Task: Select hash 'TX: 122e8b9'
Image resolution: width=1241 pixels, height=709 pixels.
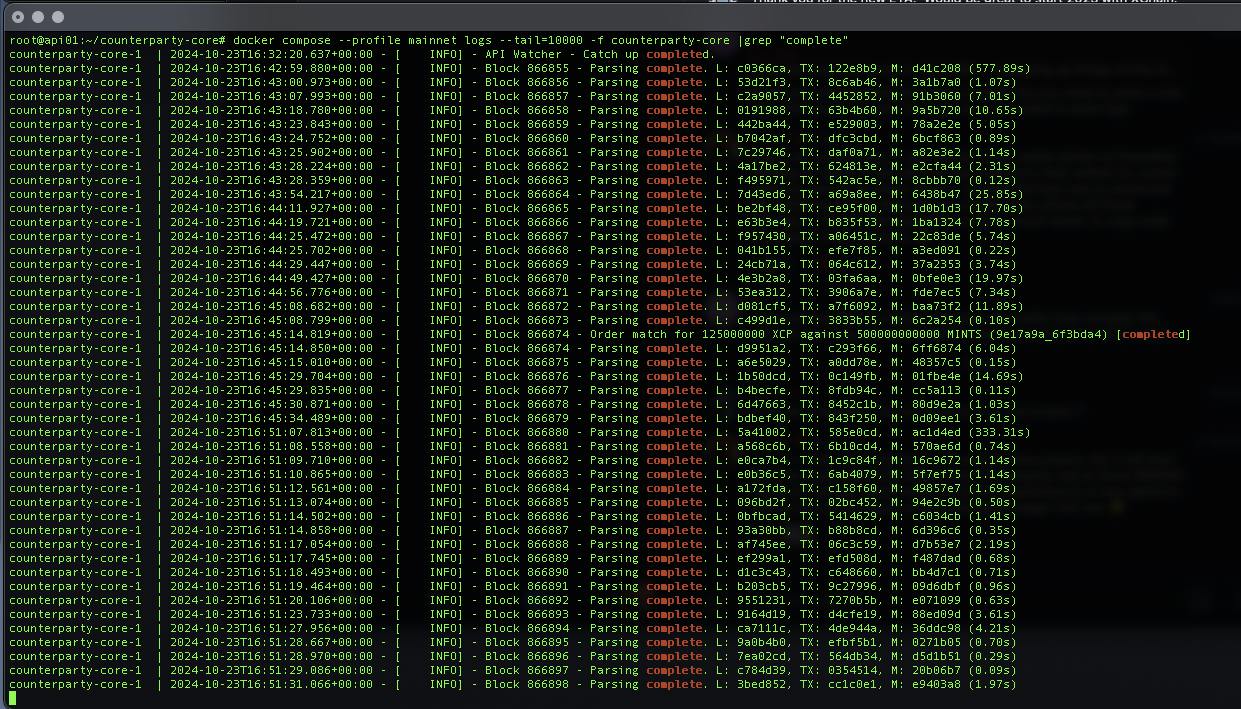Action: [836, 68]
